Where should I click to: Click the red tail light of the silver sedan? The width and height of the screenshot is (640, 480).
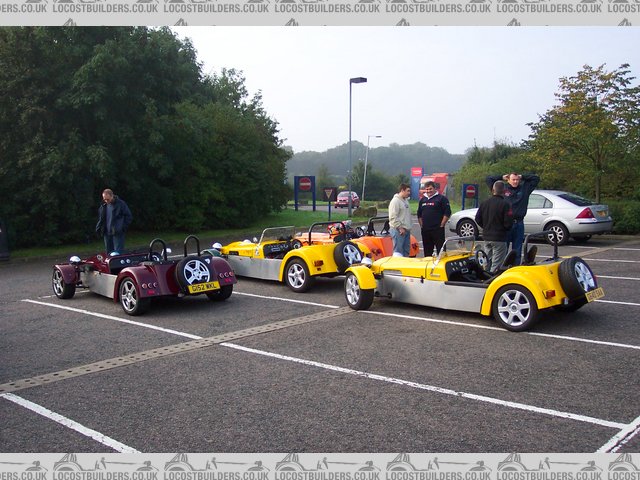(x=584, y=213)
